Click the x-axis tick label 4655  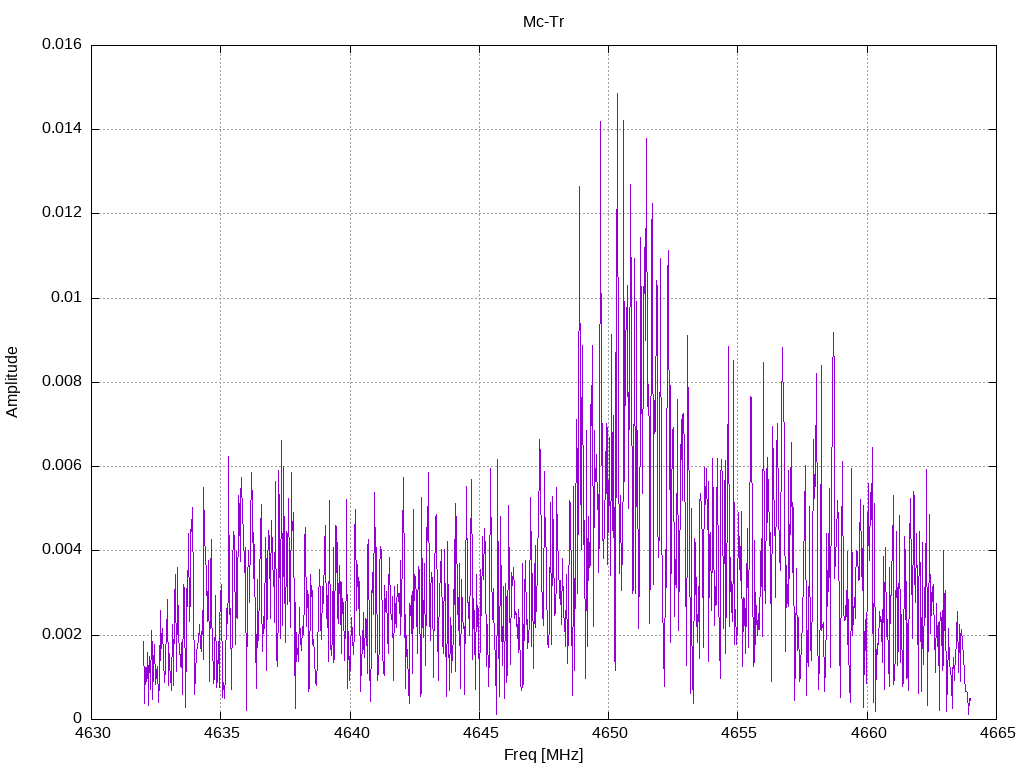(739, 733)
